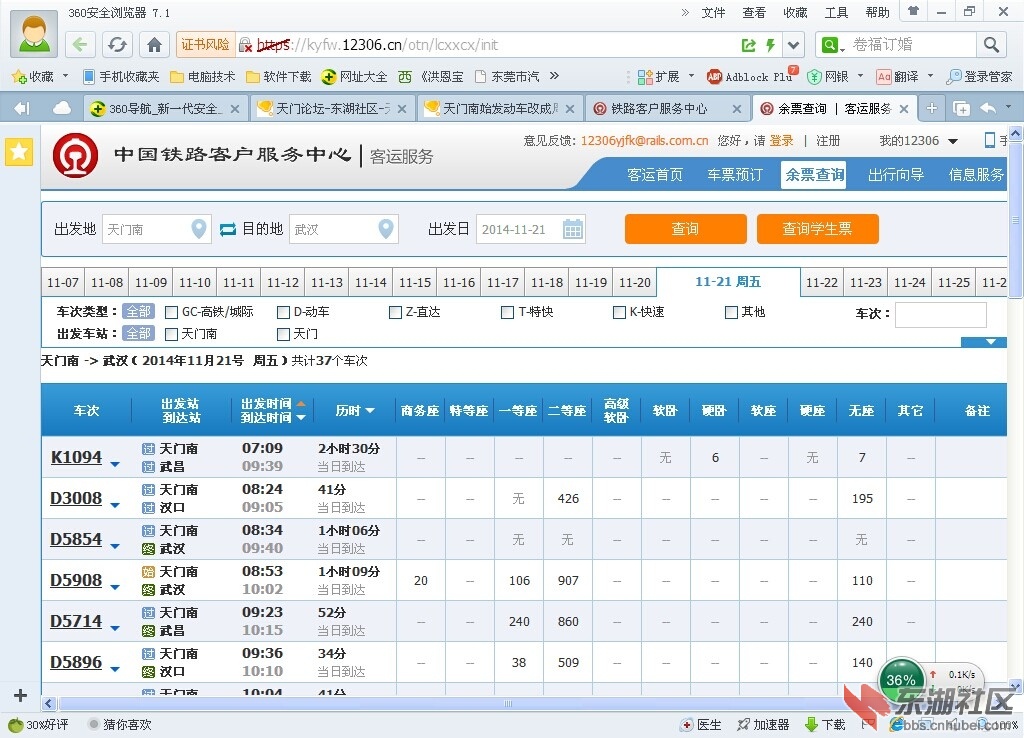Check the GC-高铁/城际 filter
1024x738 pixels.
coord(172,312)
